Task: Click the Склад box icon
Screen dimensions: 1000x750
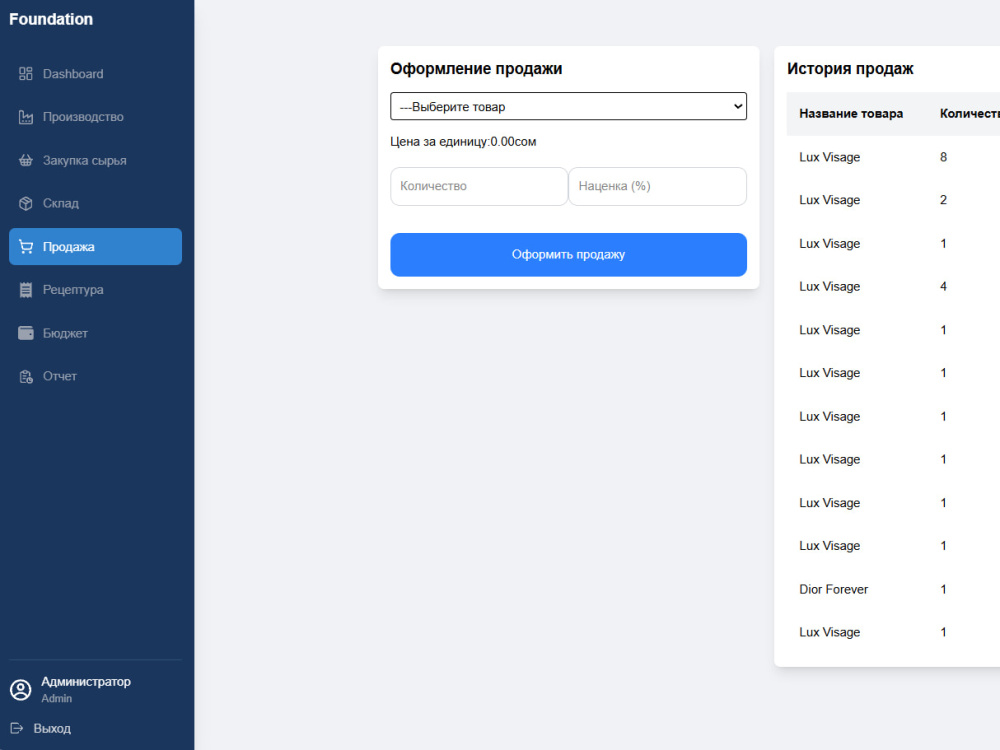Action: pyautogui.click(x=26, y=203)
